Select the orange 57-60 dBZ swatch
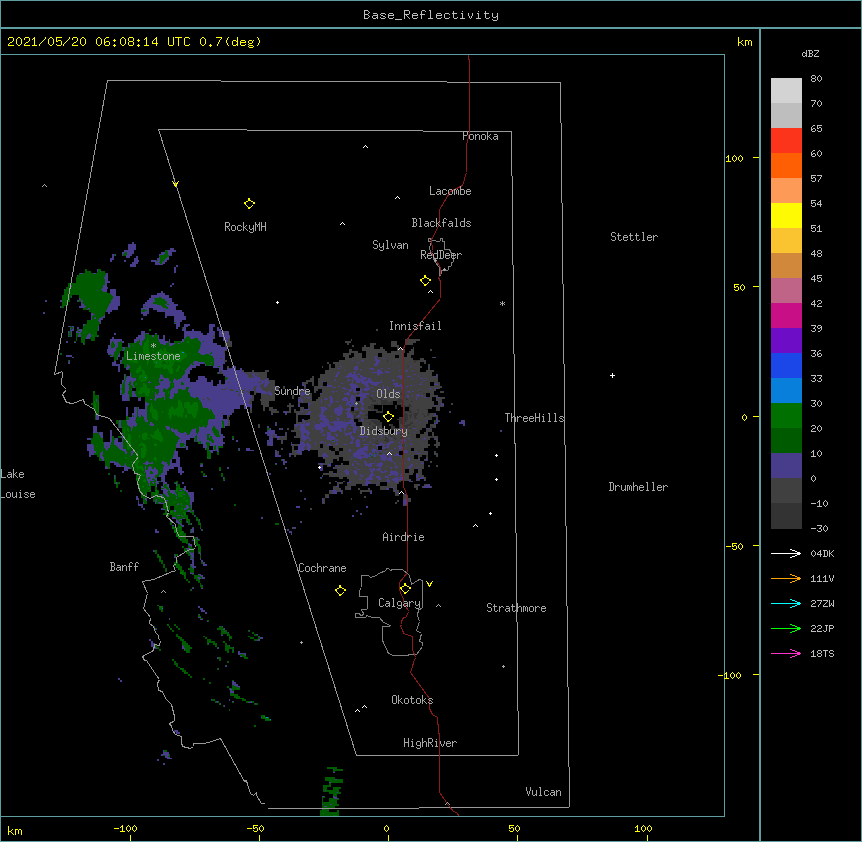862x842 pixels. tap(786, 165)
